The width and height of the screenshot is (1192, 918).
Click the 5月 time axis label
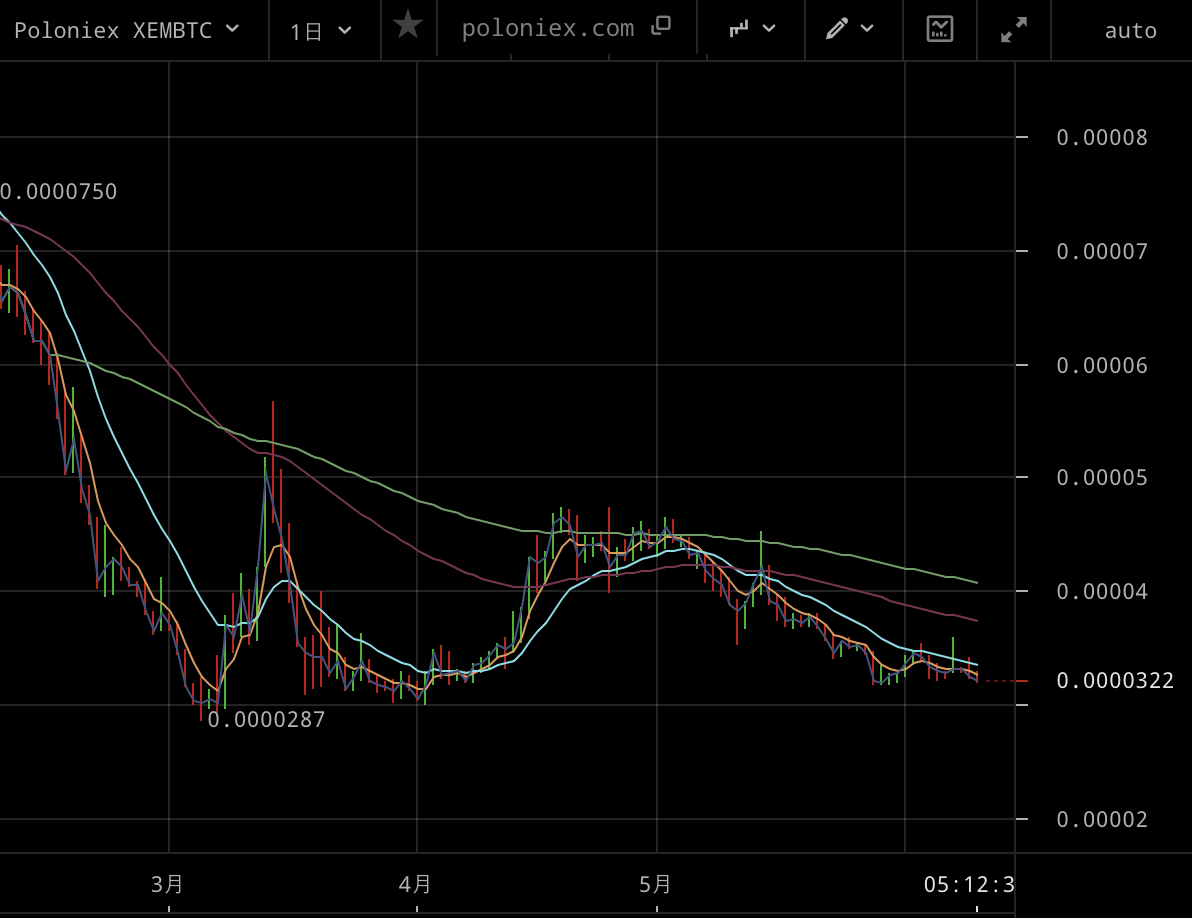click(x=655, y=884)
